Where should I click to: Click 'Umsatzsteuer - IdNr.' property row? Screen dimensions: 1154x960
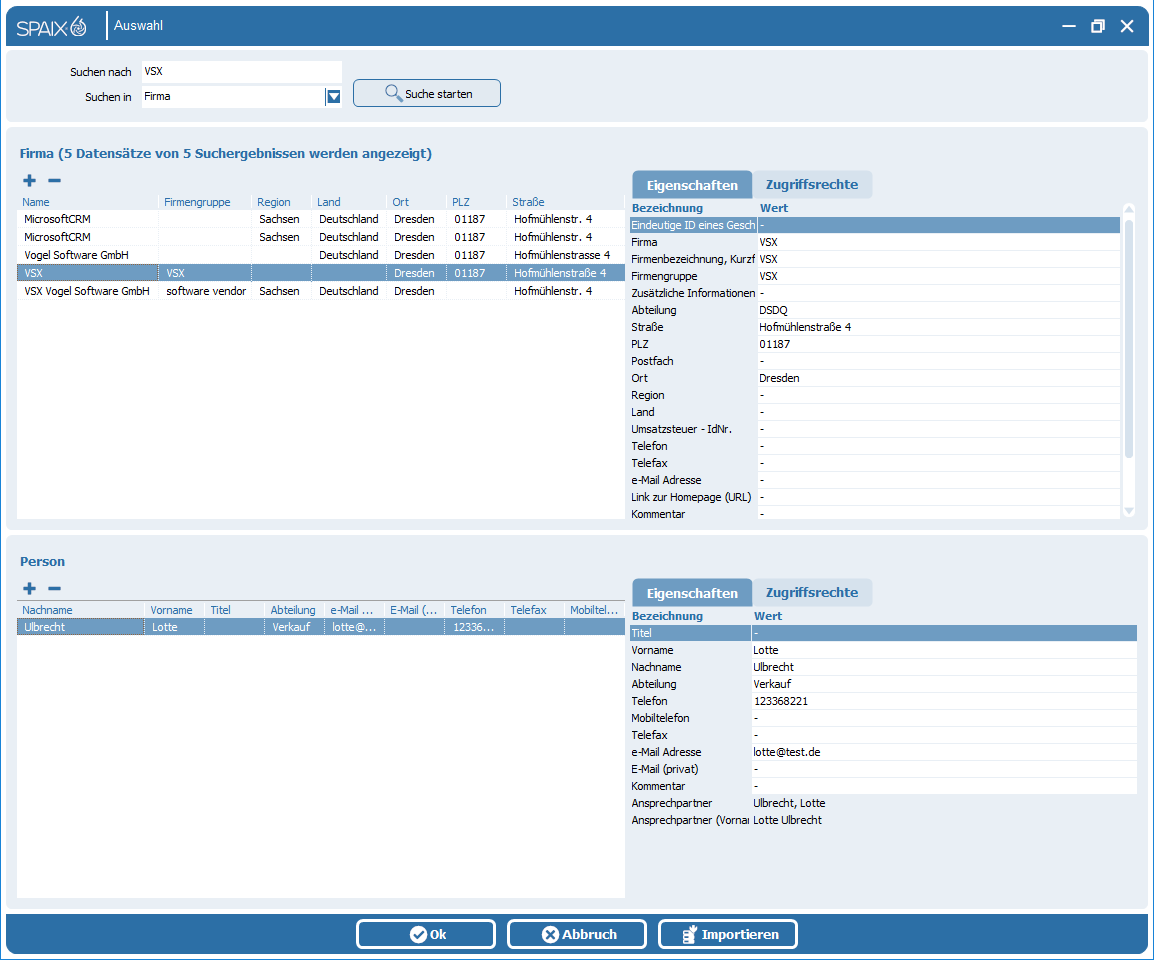(875, 429)
